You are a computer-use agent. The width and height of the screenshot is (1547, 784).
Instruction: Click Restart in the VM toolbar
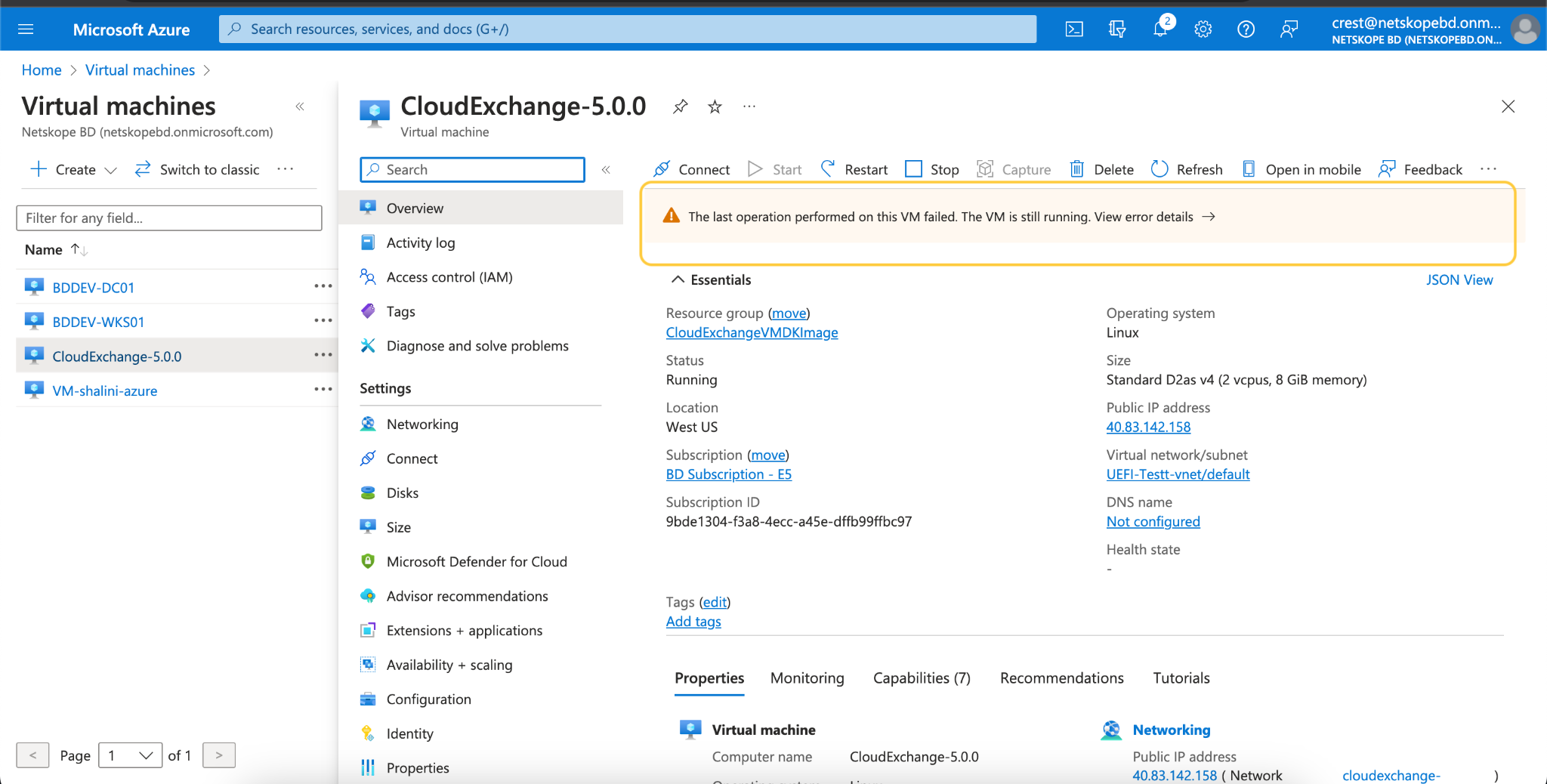854,169
